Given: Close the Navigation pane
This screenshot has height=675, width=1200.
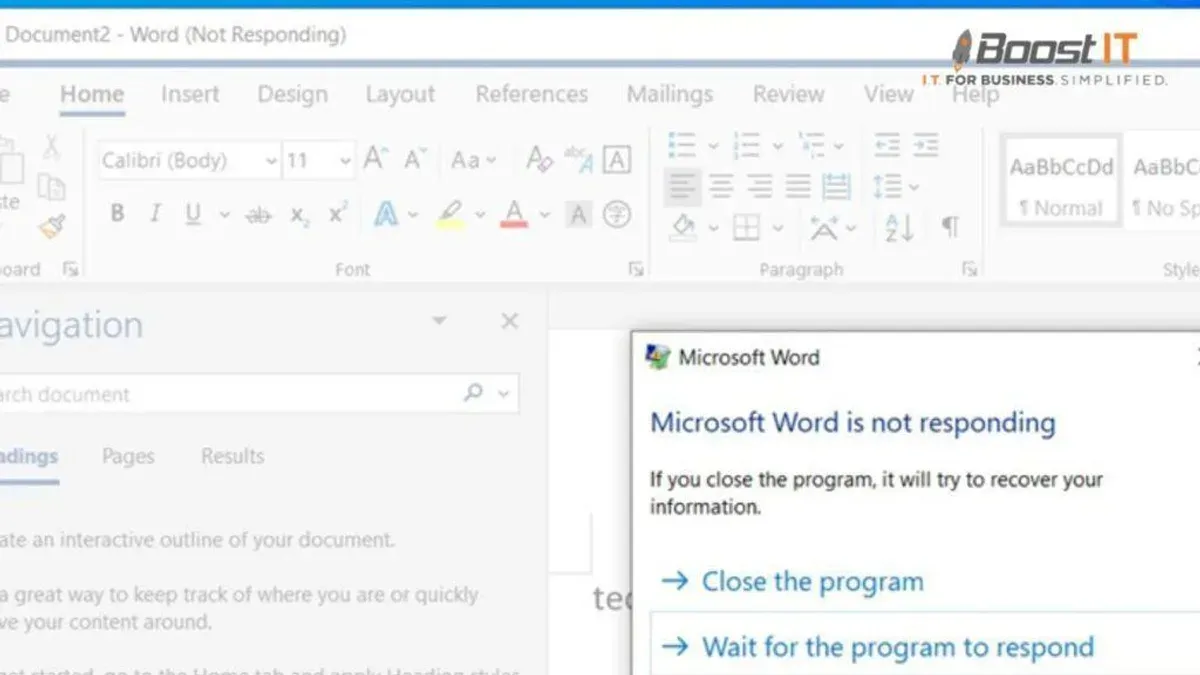Looking at the screenshot, I should [510, 321].
